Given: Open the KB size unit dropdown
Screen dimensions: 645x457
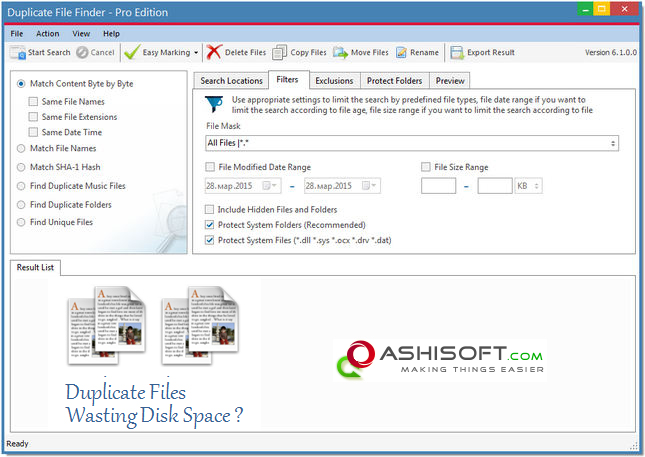Looking at the screenshot, I should 528,186.
